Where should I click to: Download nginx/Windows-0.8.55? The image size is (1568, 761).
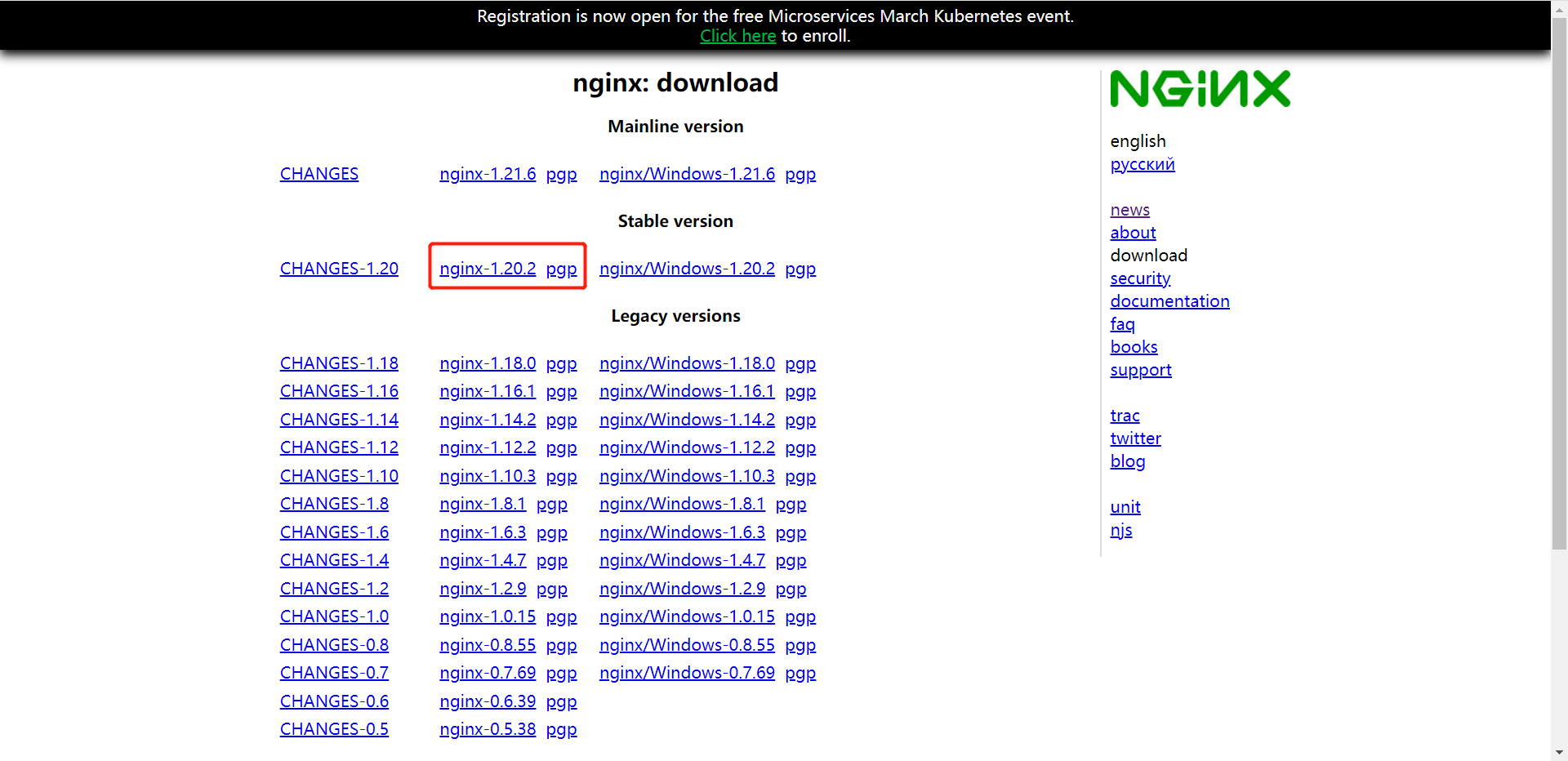click(687, 645)
